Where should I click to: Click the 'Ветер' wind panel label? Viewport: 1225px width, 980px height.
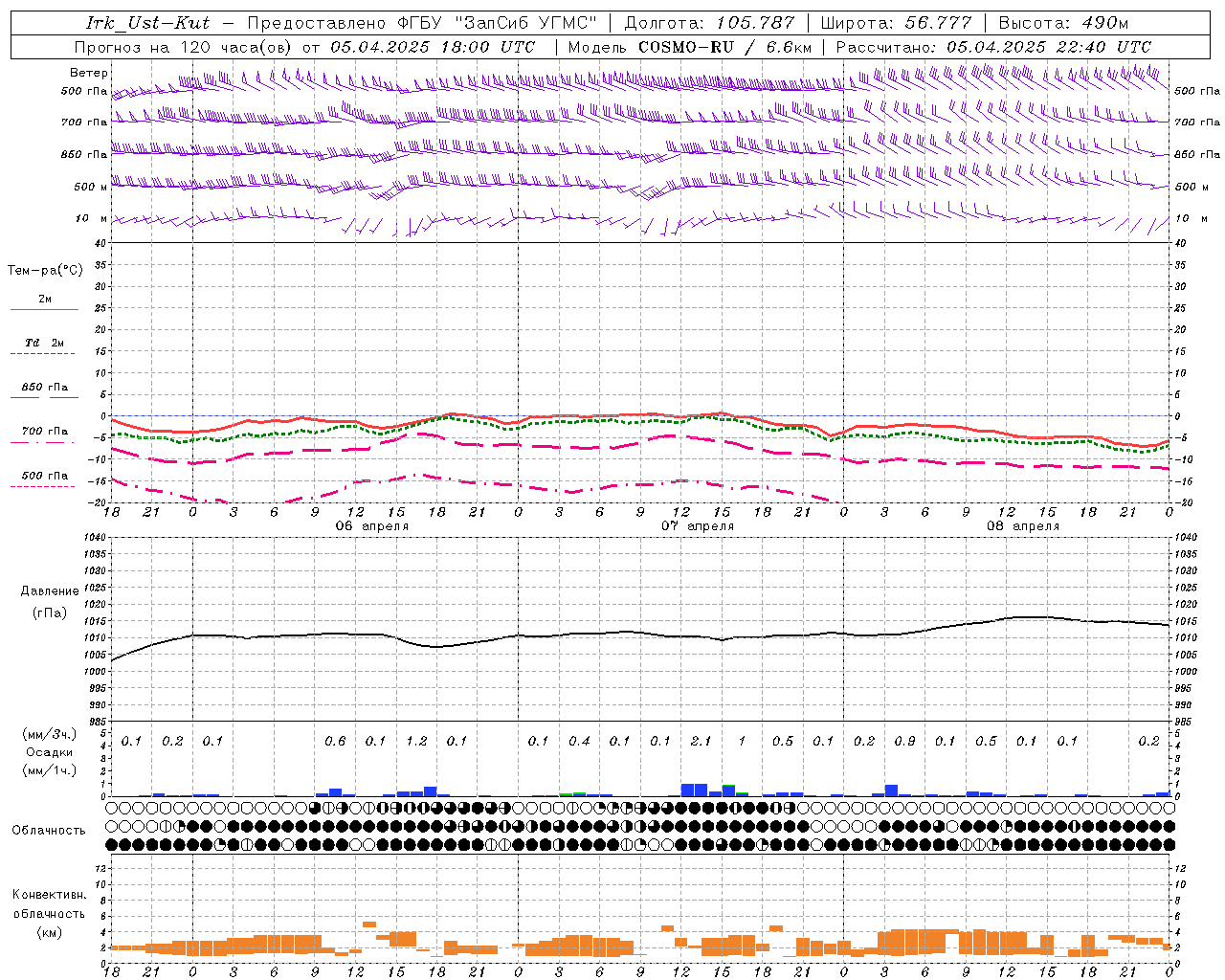tap(89, 73)
